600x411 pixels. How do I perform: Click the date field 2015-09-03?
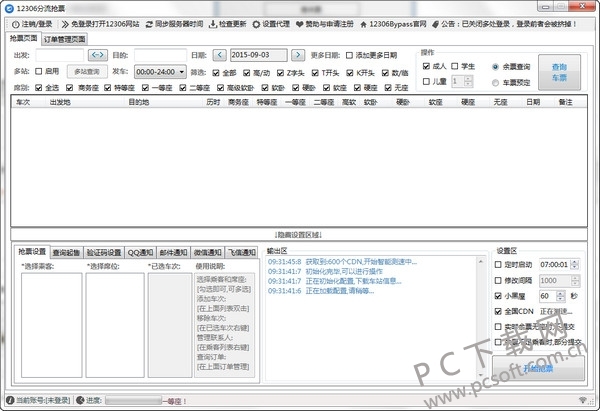(x=258, y=55)
